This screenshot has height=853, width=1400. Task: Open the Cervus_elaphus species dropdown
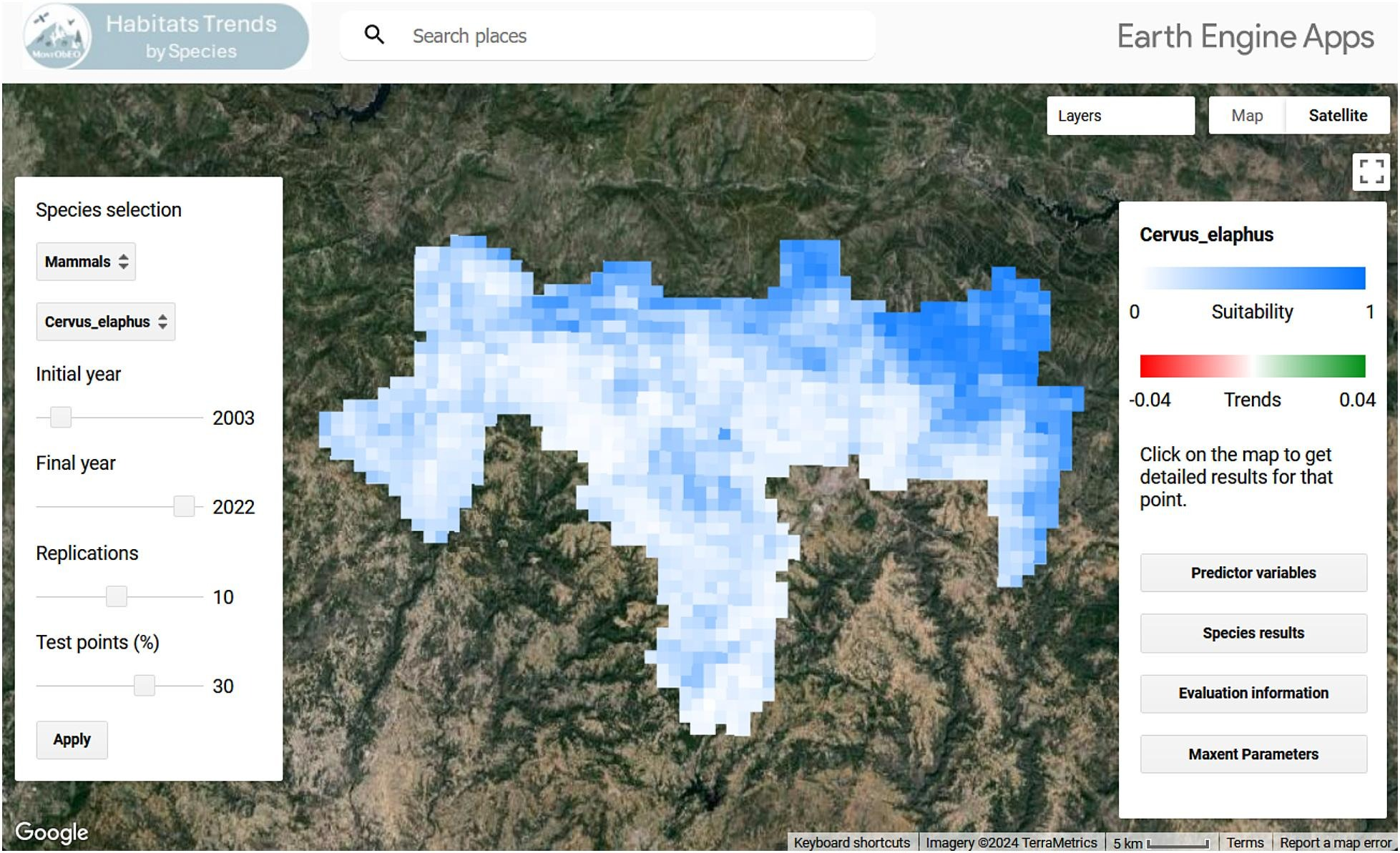[x=105, y=322]
